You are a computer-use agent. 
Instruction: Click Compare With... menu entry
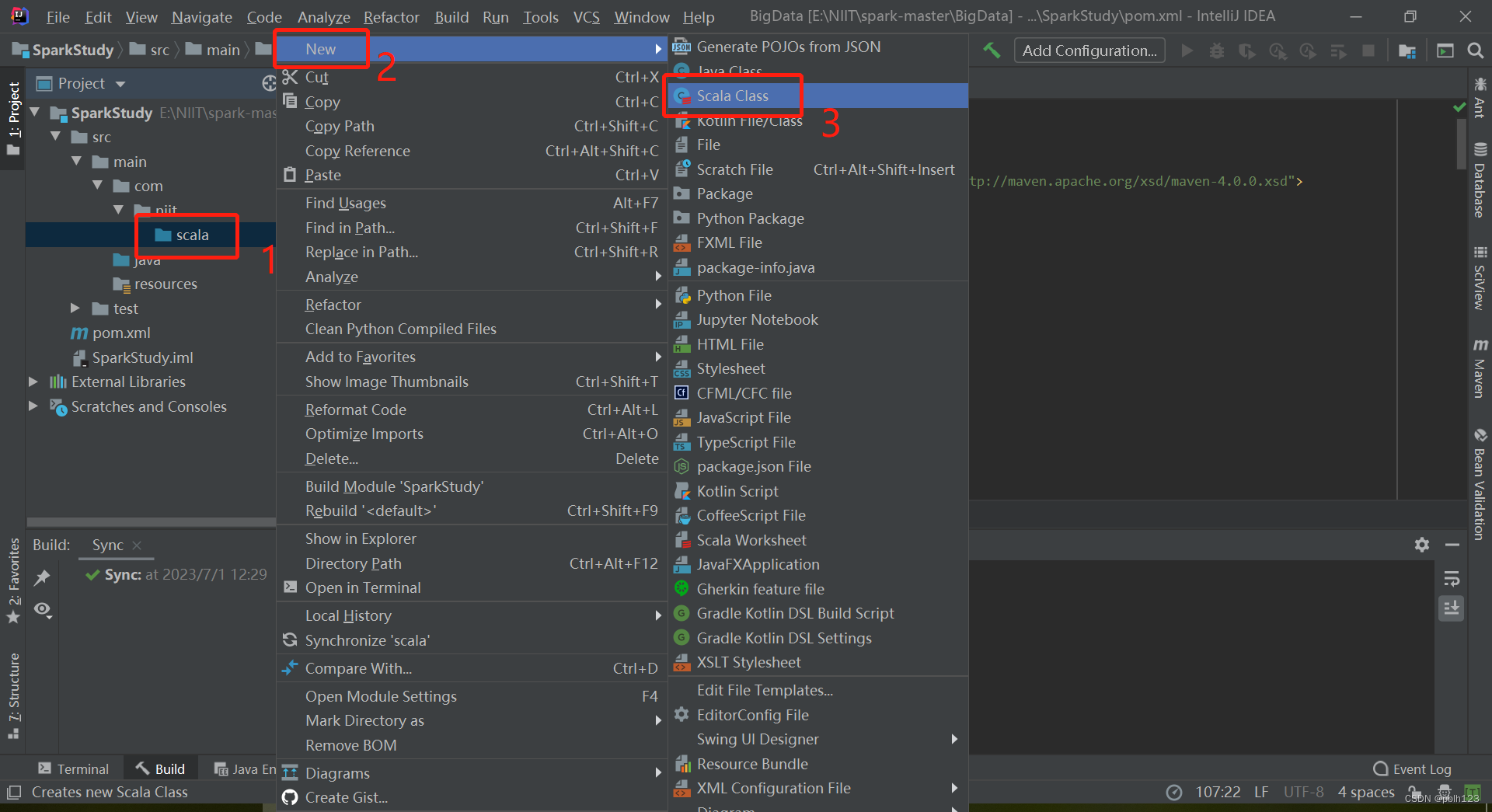pyautogui.click(x=472, y=668)
